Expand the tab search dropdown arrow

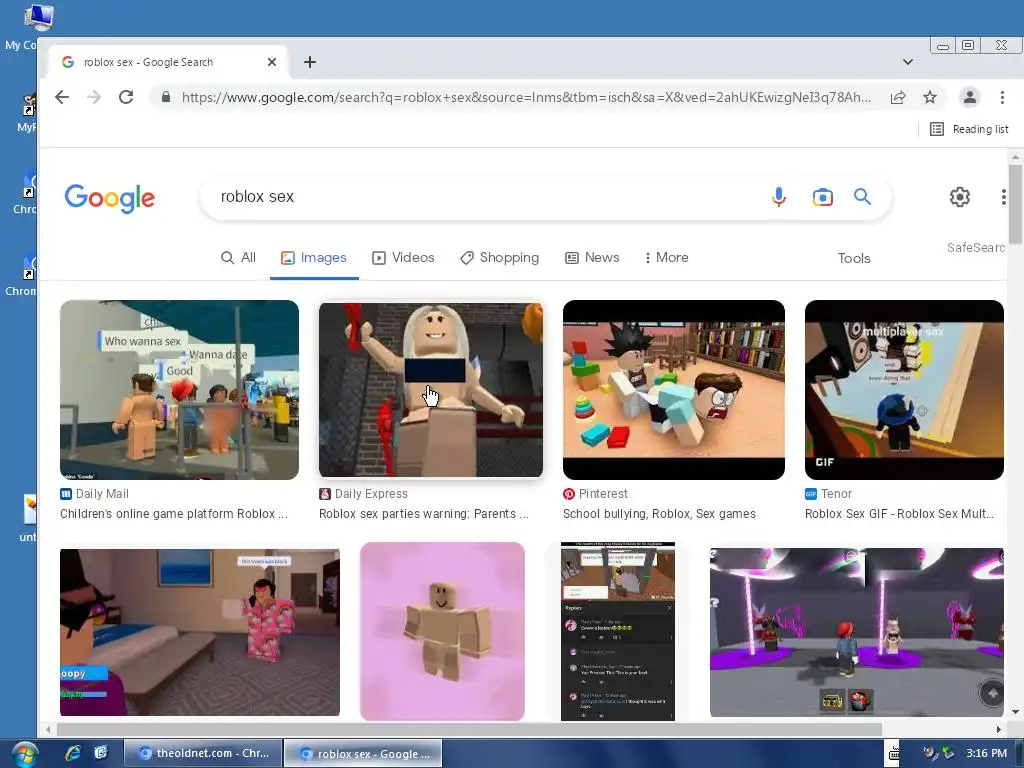908,62
